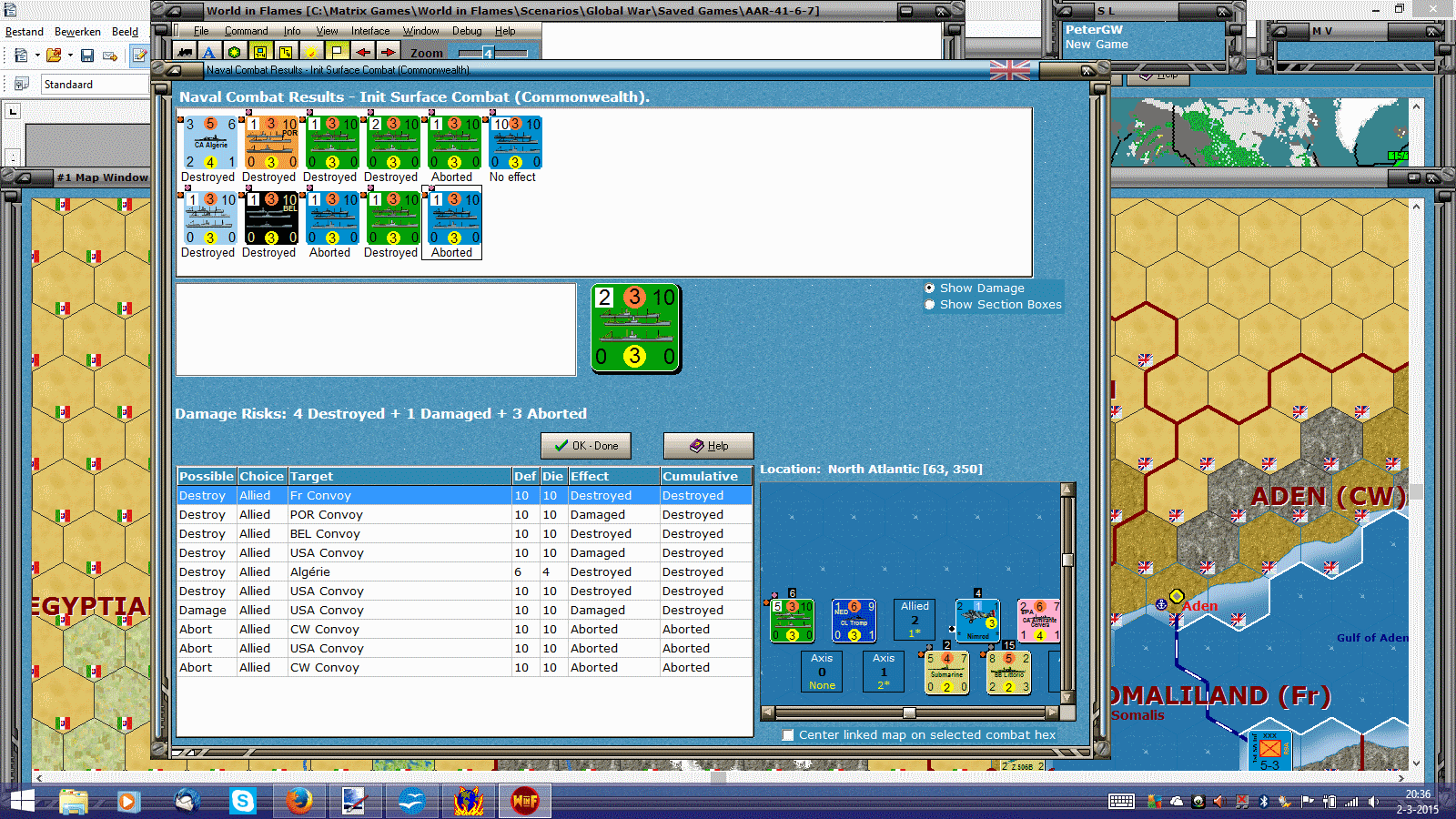
Task: Open the Command menu
Action: tap(247, 31)
